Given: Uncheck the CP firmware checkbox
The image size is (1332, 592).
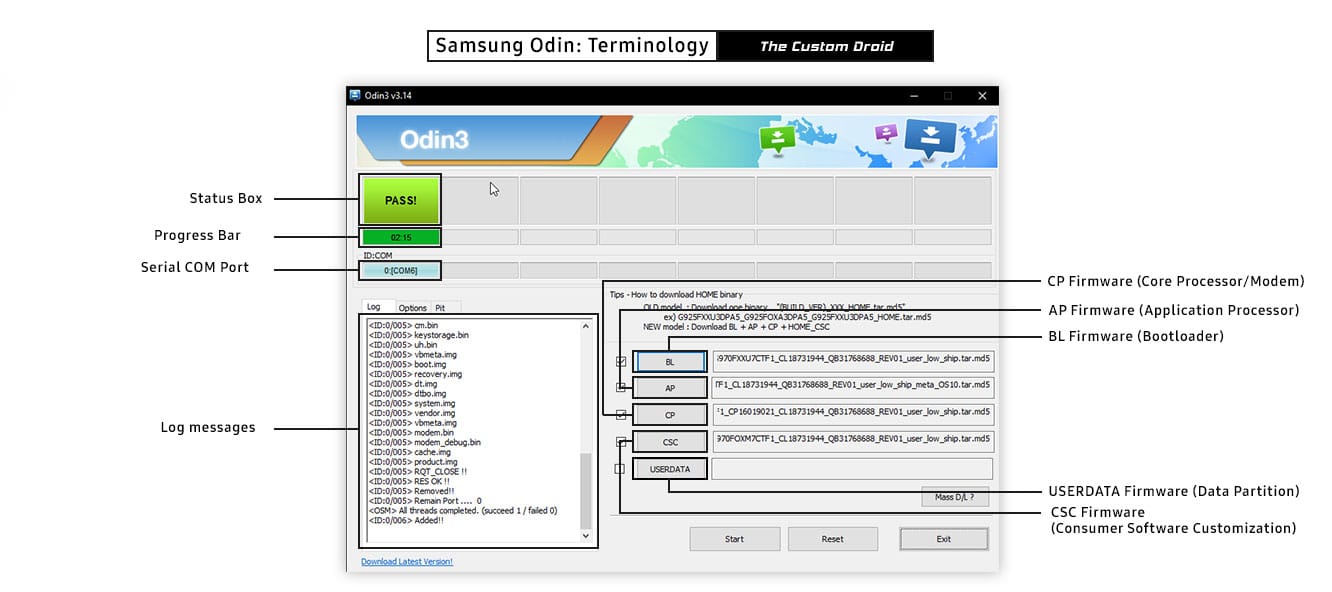Looking at the screenshot, I should [621, 415].
